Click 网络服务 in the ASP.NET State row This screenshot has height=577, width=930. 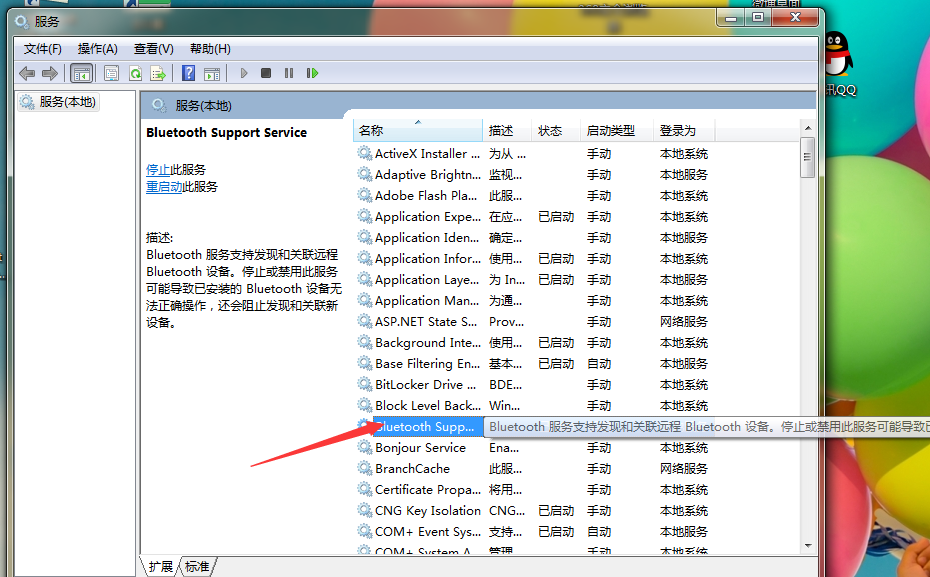point(684,322)
